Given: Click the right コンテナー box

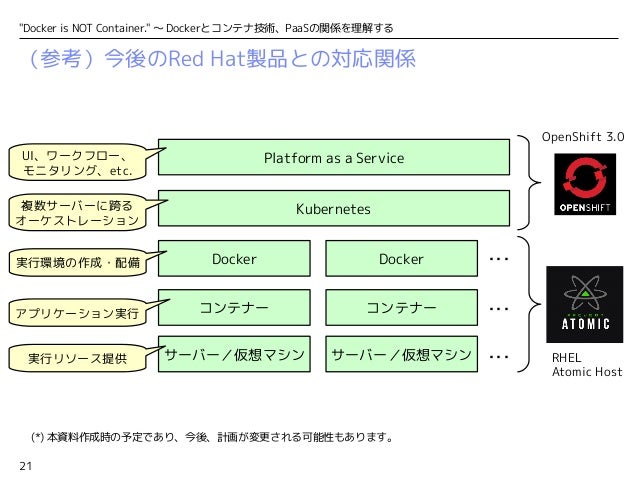Looking at the screenshot, I should coord(401,307).
